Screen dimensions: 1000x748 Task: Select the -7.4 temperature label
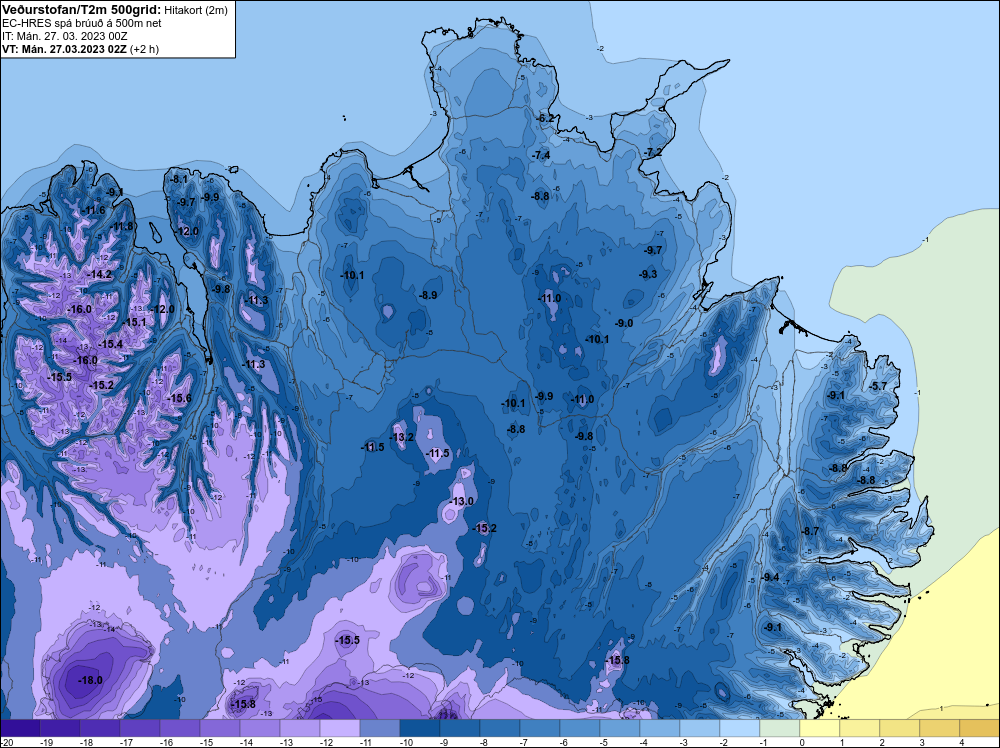(x=541, y=156)
